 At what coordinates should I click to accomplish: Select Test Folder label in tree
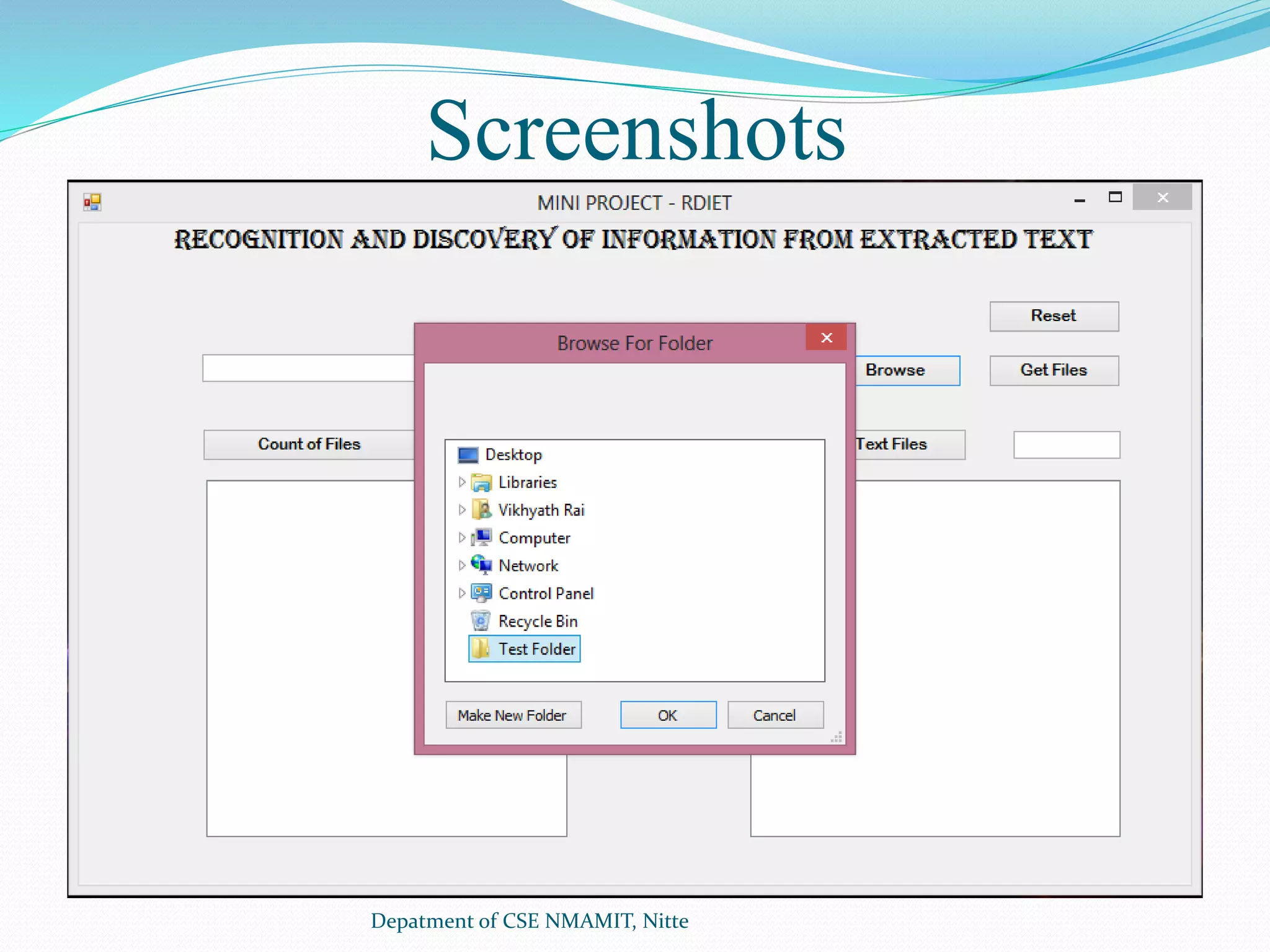click(x=537, y=649)
